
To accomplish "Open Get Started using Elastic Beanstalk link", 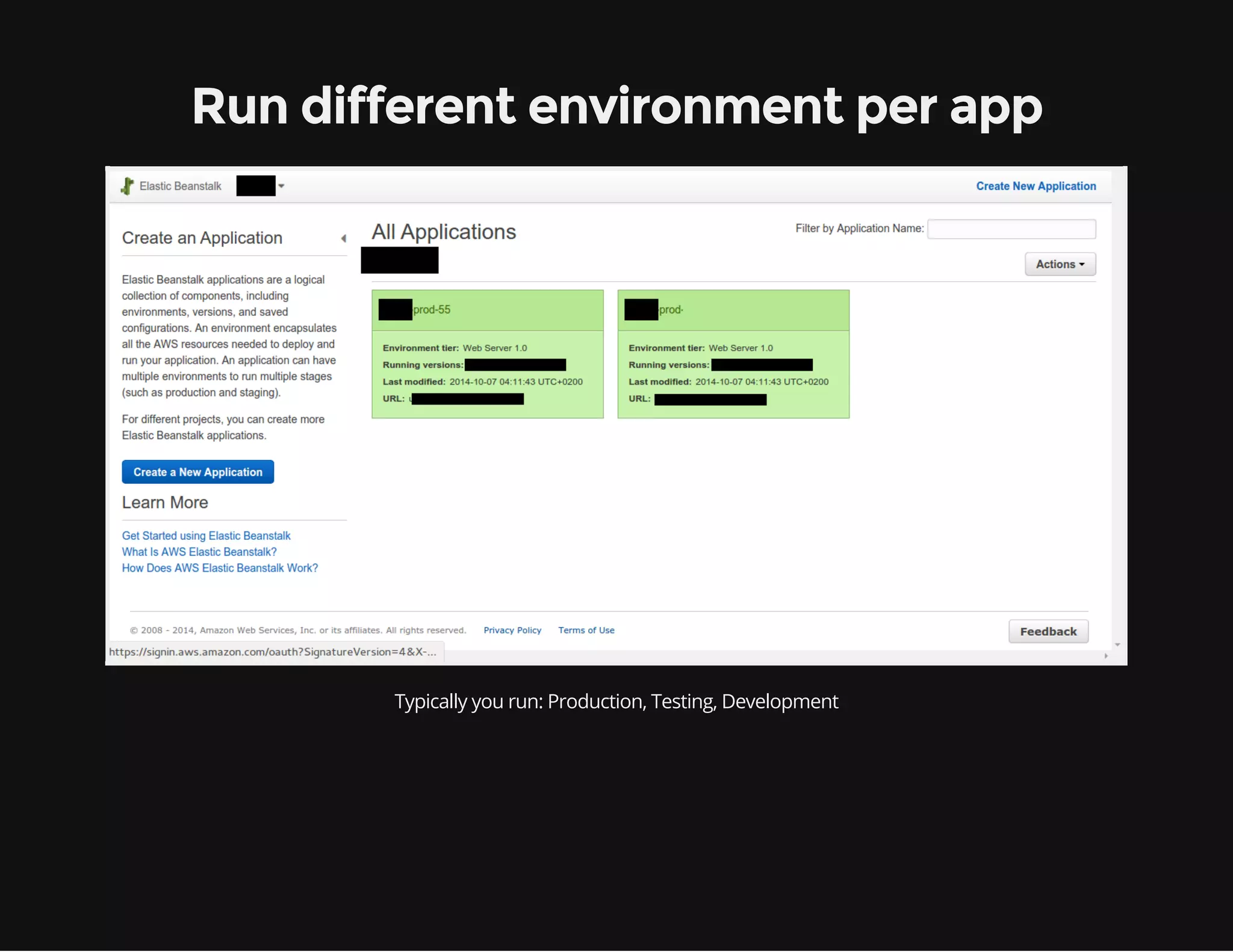I will click(x=206, y=536).
